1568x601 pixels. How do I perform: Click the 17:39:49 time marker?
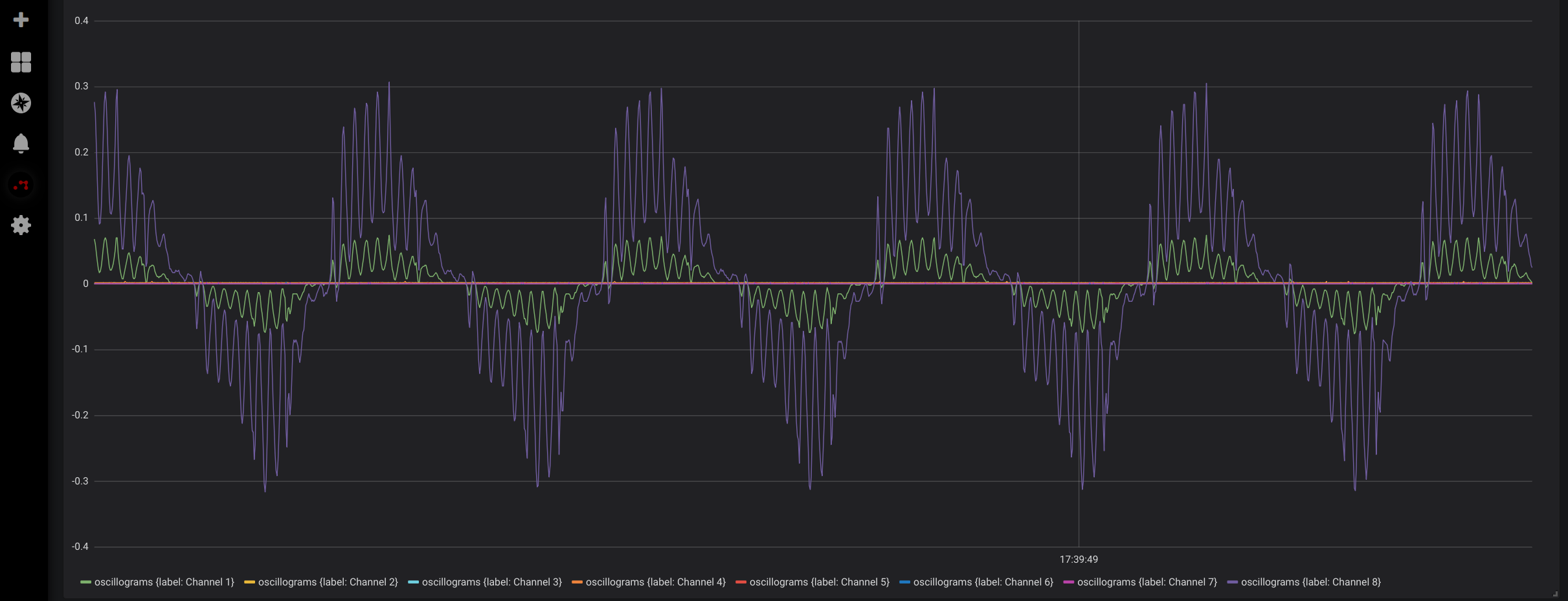point(1078,559)
